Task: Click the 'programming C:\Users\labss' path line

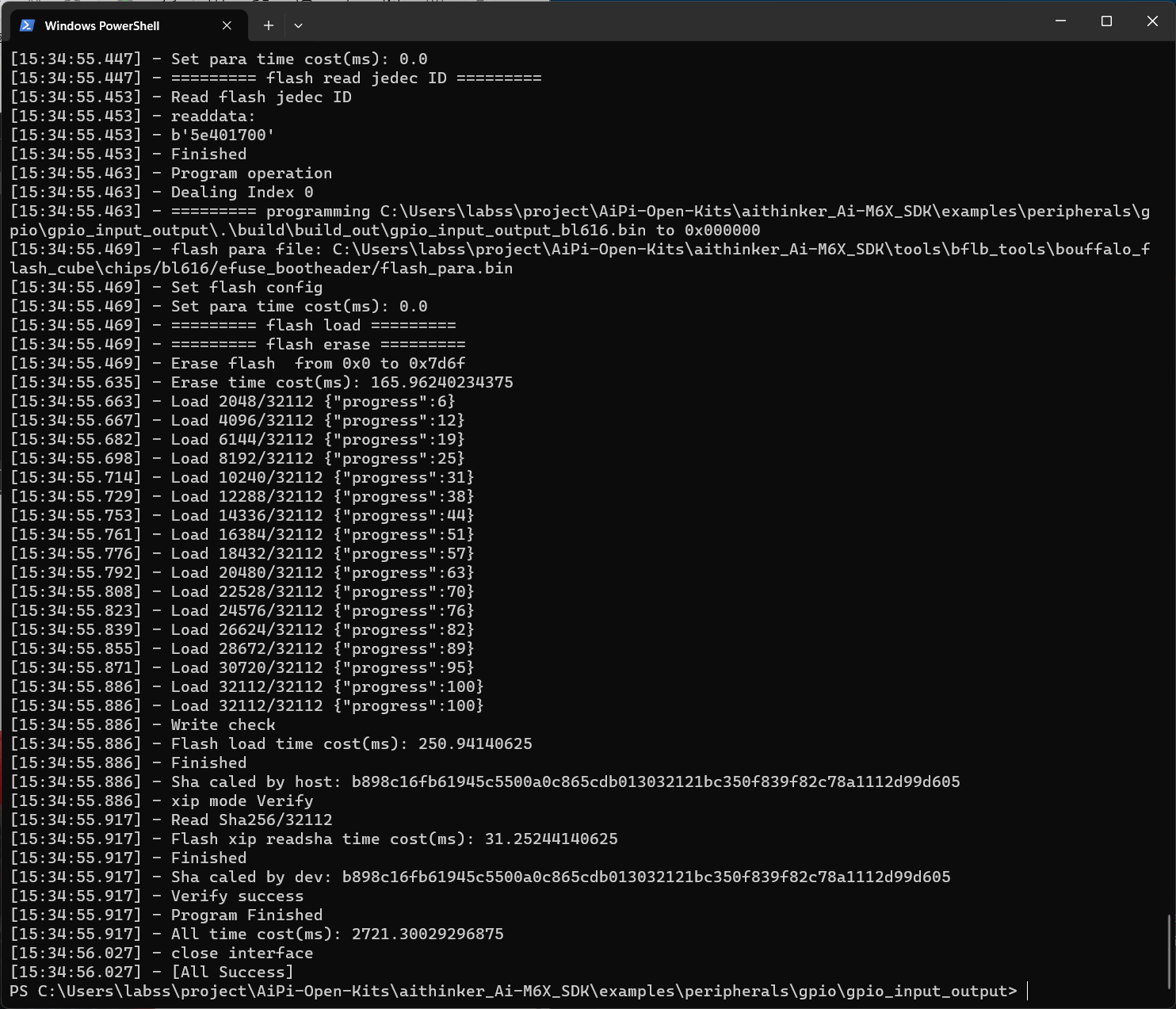Action: tap(580, 220)
